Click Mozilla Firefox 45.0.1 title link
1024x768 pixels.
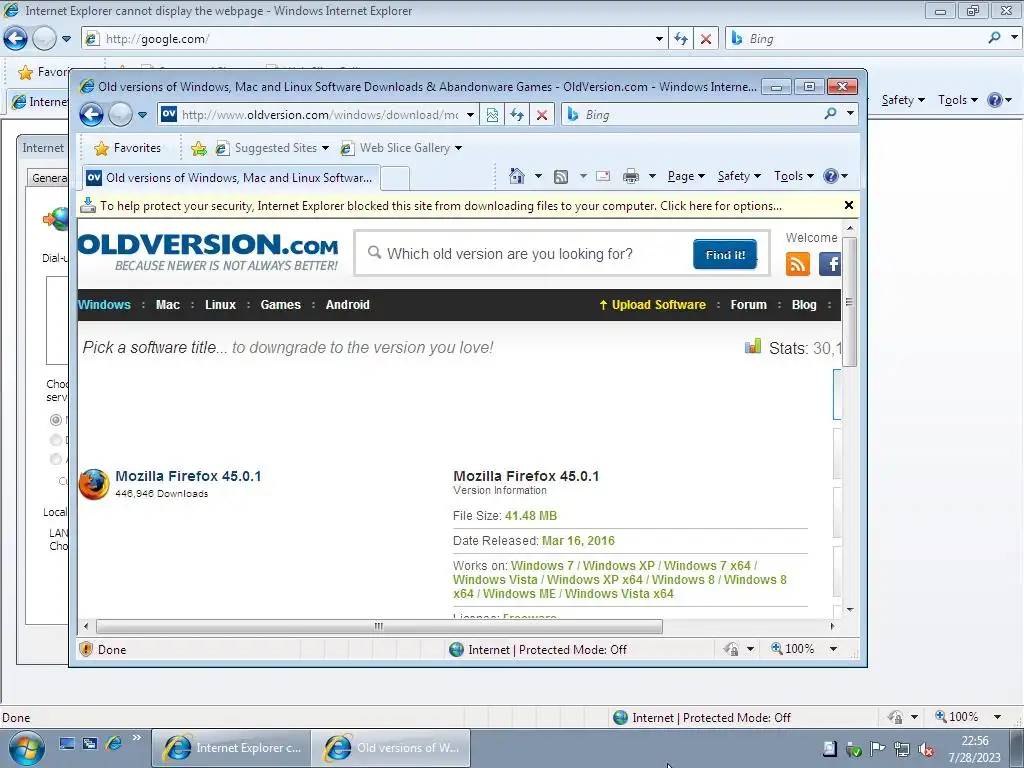(188, 476)
